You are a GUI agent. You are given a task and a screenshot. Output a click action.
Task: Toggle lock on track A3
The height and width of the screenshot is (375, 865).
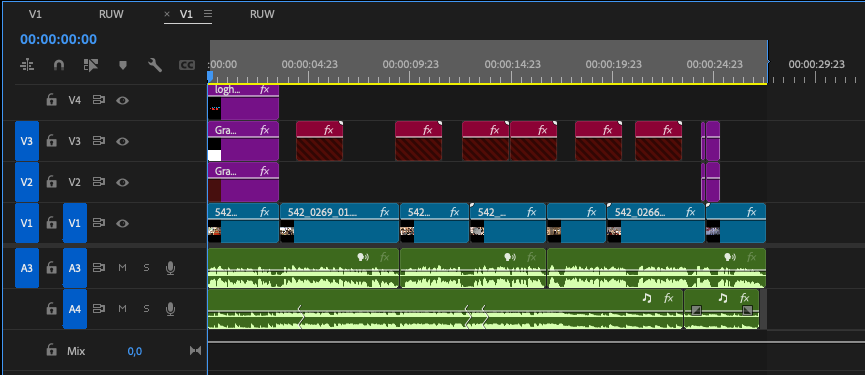51,268
